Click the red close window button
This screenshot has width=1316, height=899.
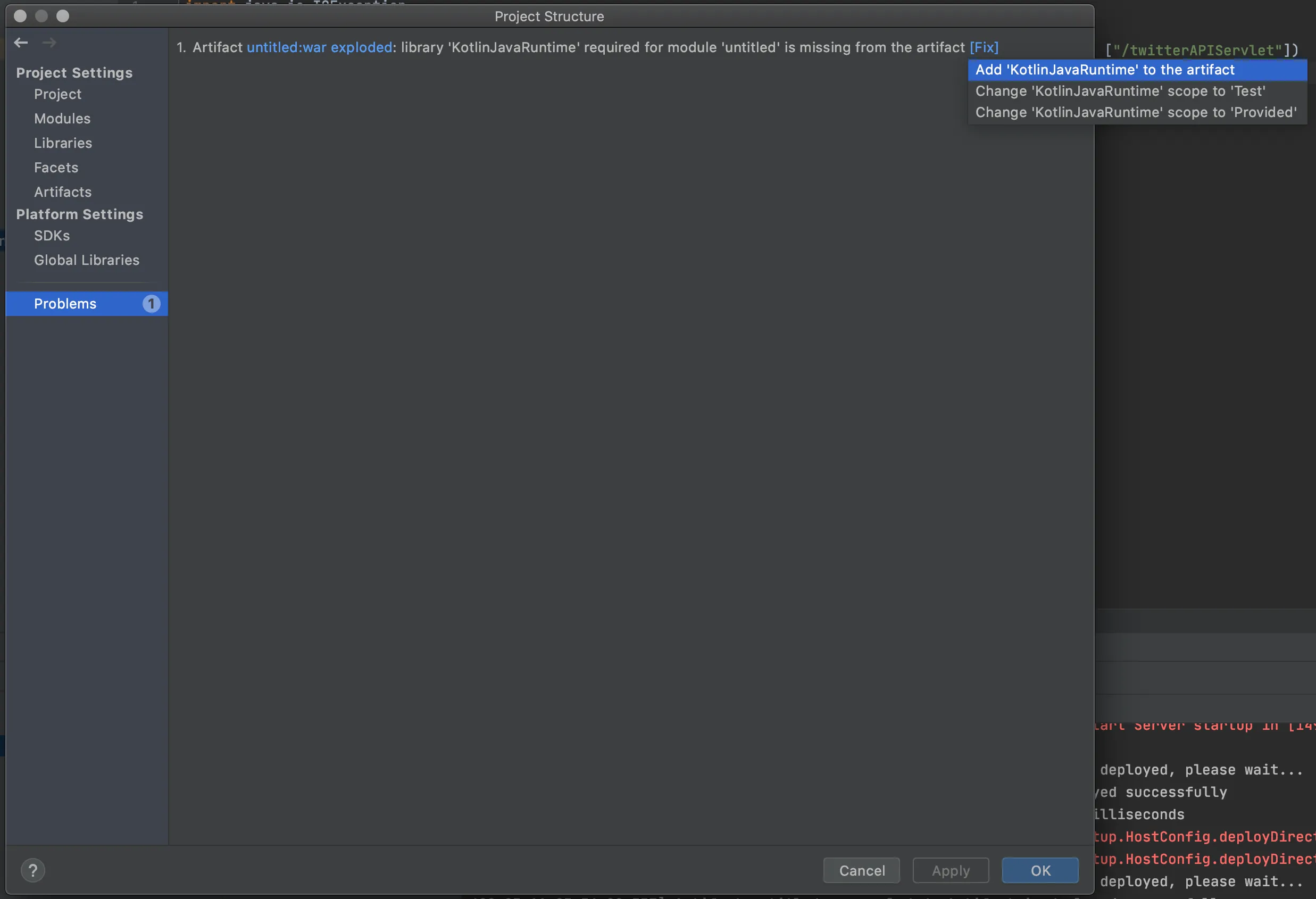pyautogui.click(x=20, y=16)
